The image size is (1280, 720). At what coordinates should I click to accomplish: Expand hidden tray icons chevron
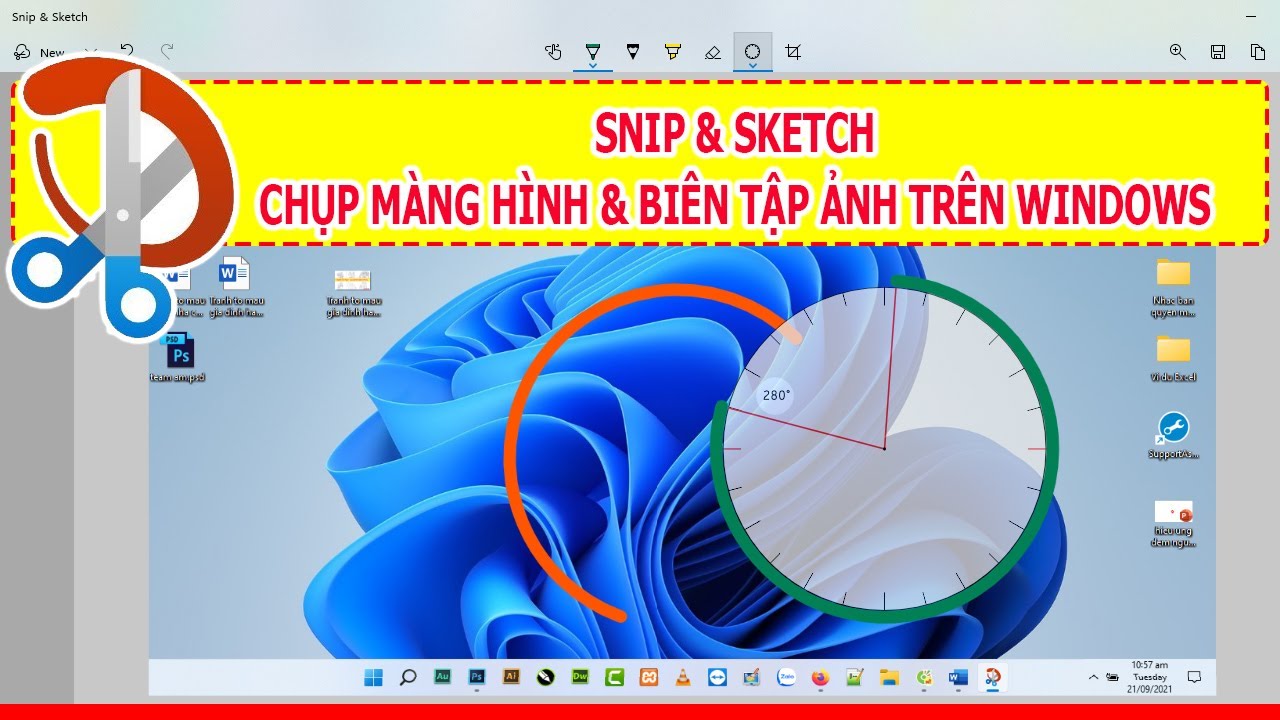pyautogui.click(x=1093, y=677)
